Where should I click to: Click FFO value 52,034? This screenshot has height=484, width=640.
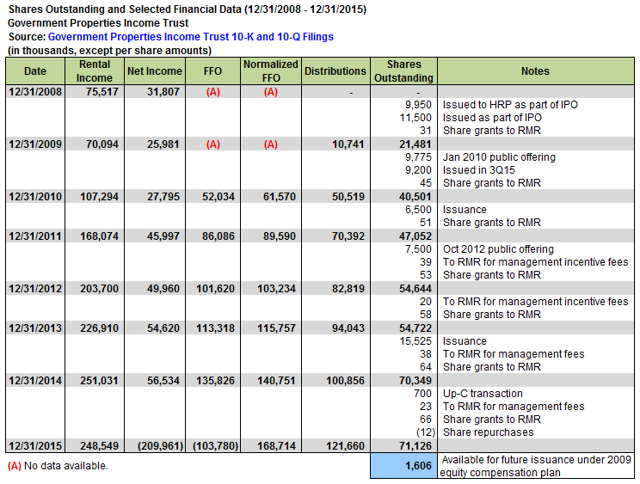point(218,197)
